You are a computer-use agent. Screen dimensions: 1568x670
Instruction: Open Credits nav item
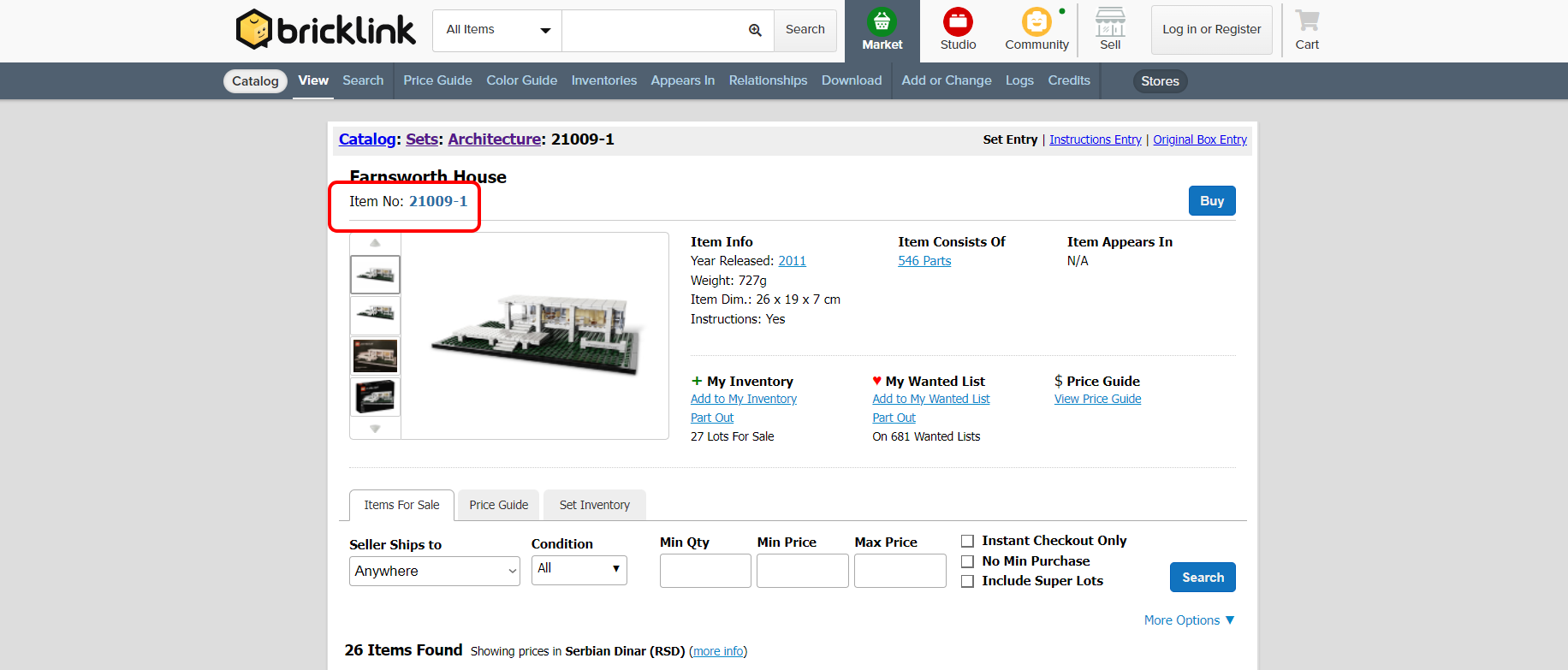pos(1069,80)
